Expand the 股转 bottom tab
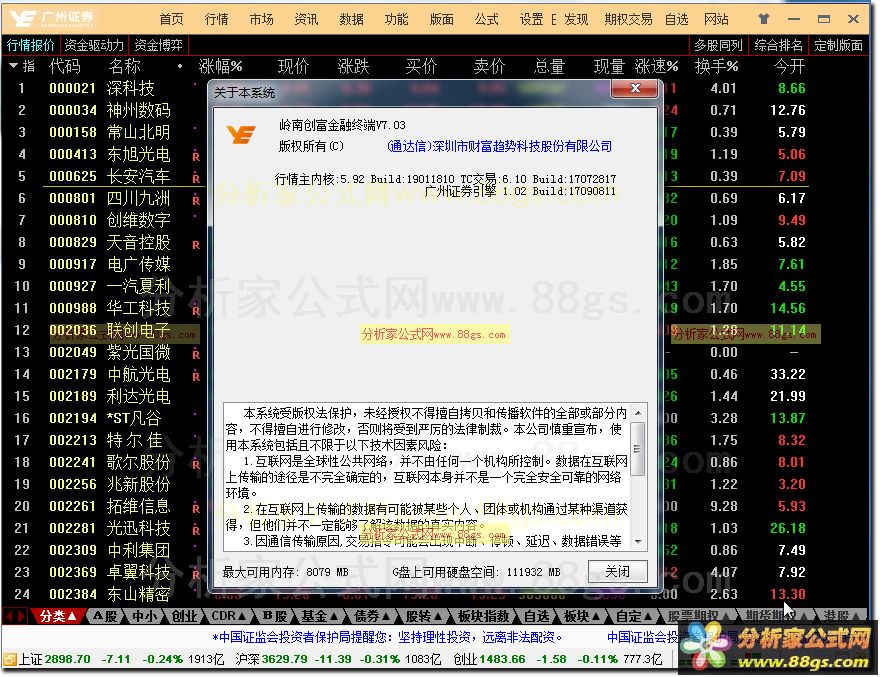The height and width of the screenshot is (677, 880). [424, 616]
